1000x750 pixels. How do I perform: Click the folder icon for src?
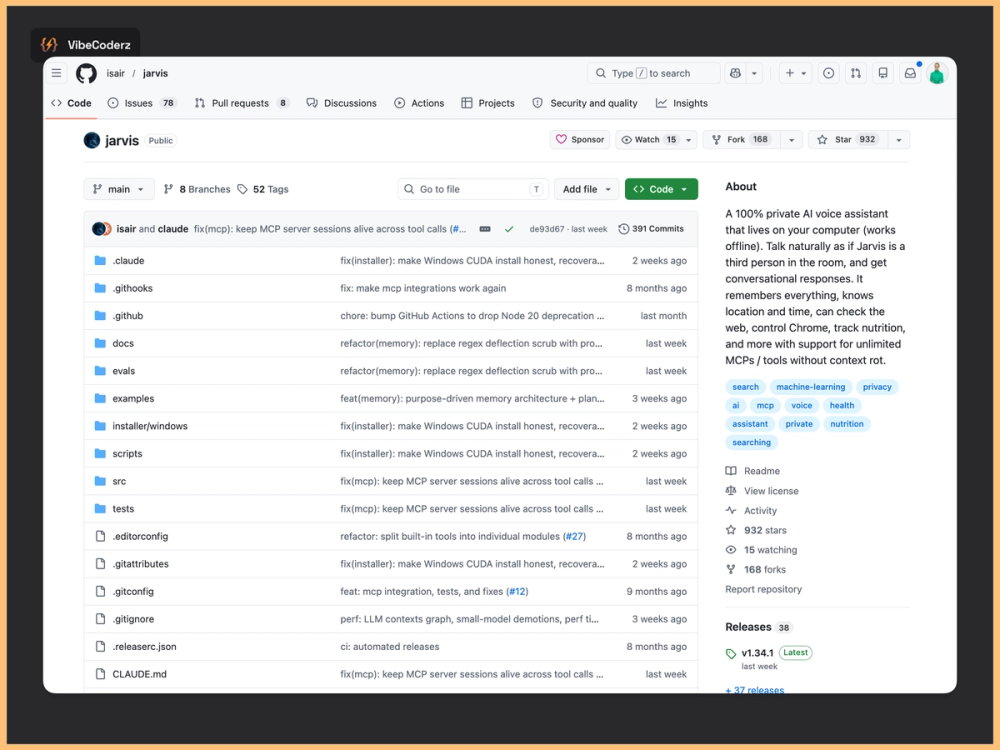(100, 481)
